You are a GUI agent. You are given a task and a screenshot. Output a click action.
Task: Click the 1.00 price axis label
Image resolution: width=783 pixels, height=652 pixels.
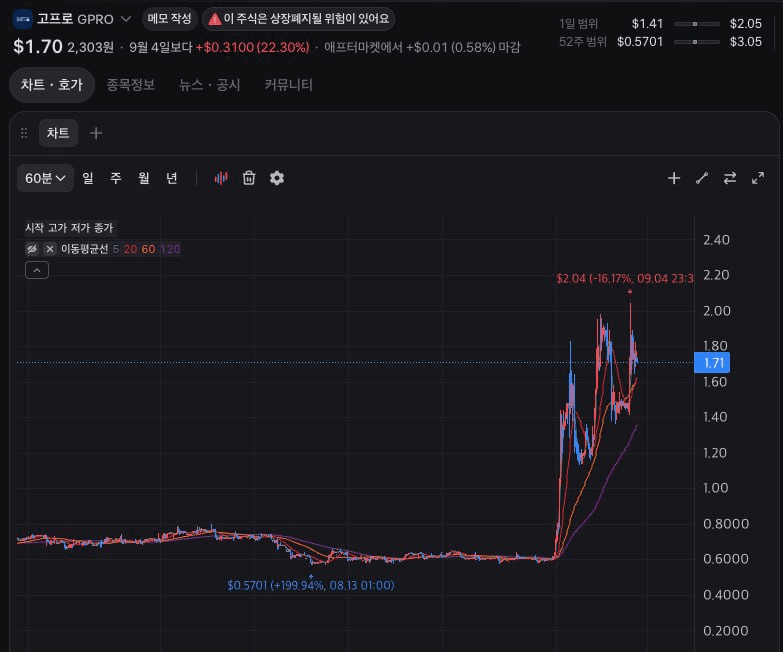pos(716,488)
